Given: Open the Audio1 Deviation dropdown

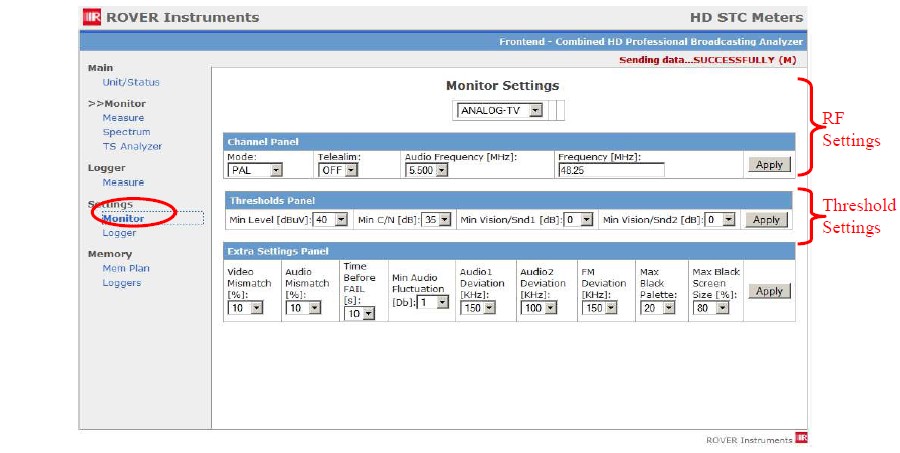Looking at the screenshot, I should pyautogui.click(x=478, y=308).
